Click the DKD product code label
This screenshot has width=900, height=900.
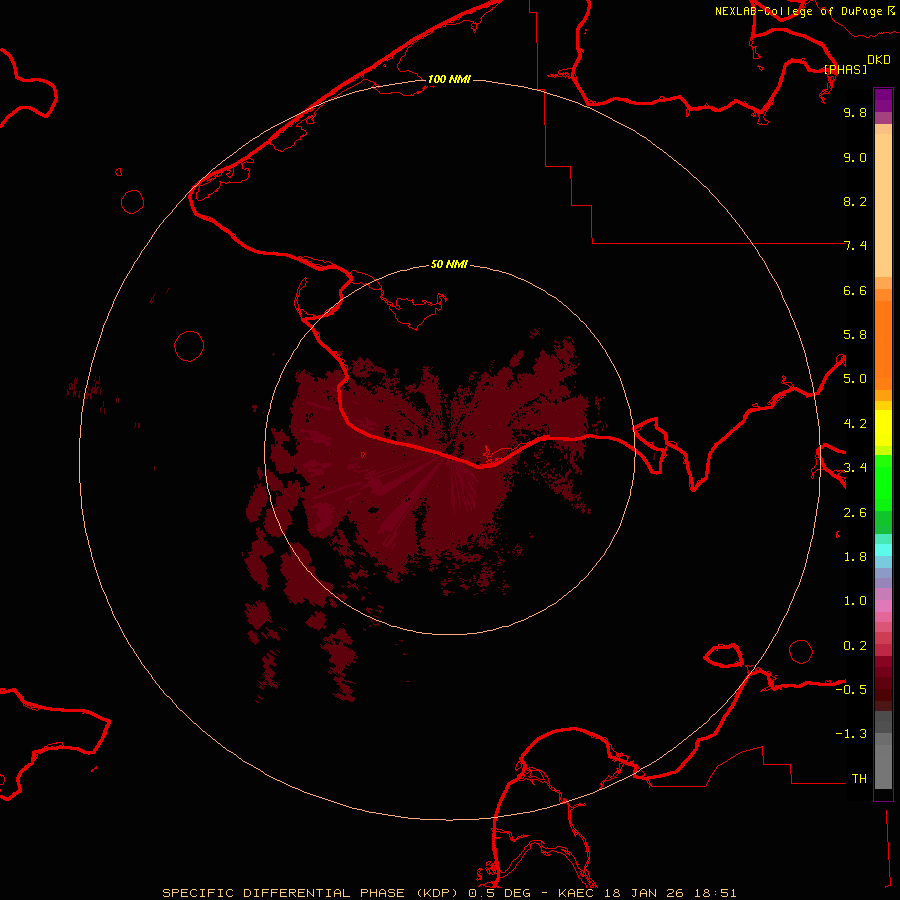click(879, 59)
